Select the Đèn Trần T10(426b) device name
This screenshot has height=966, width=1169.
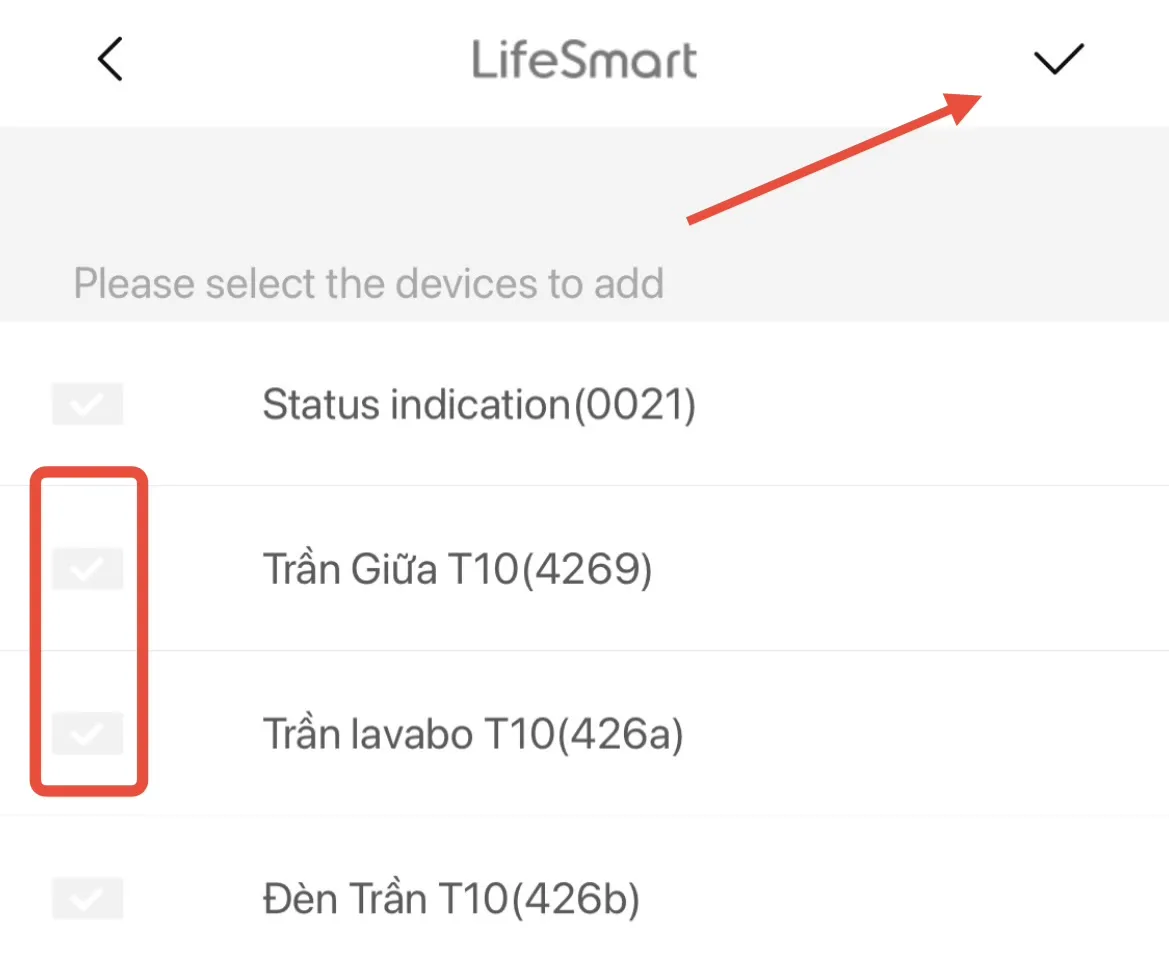[x=451, y=900]
